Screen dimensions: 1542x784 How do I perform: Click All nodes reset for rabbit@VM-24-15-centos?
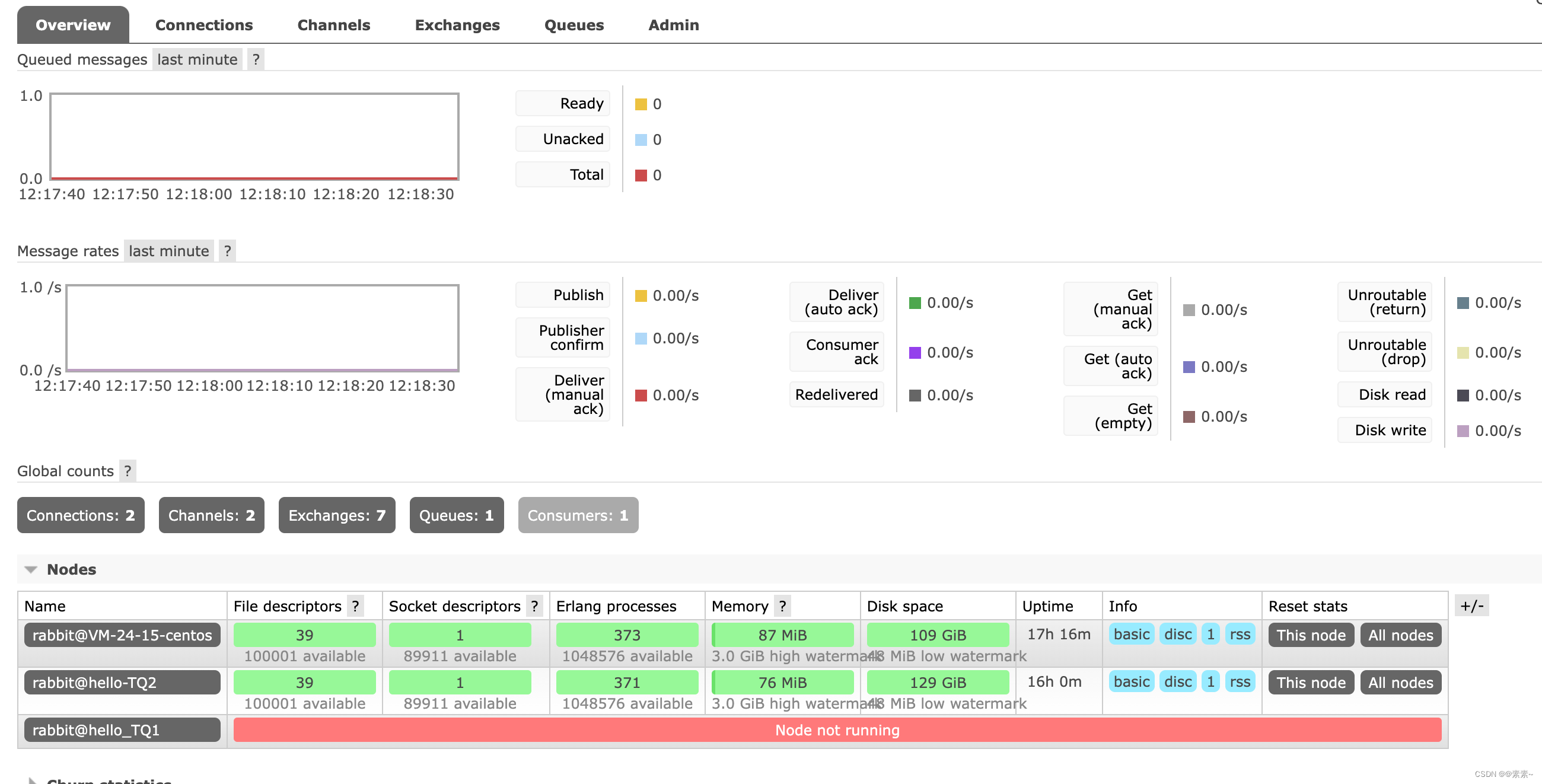point(1400,635)
